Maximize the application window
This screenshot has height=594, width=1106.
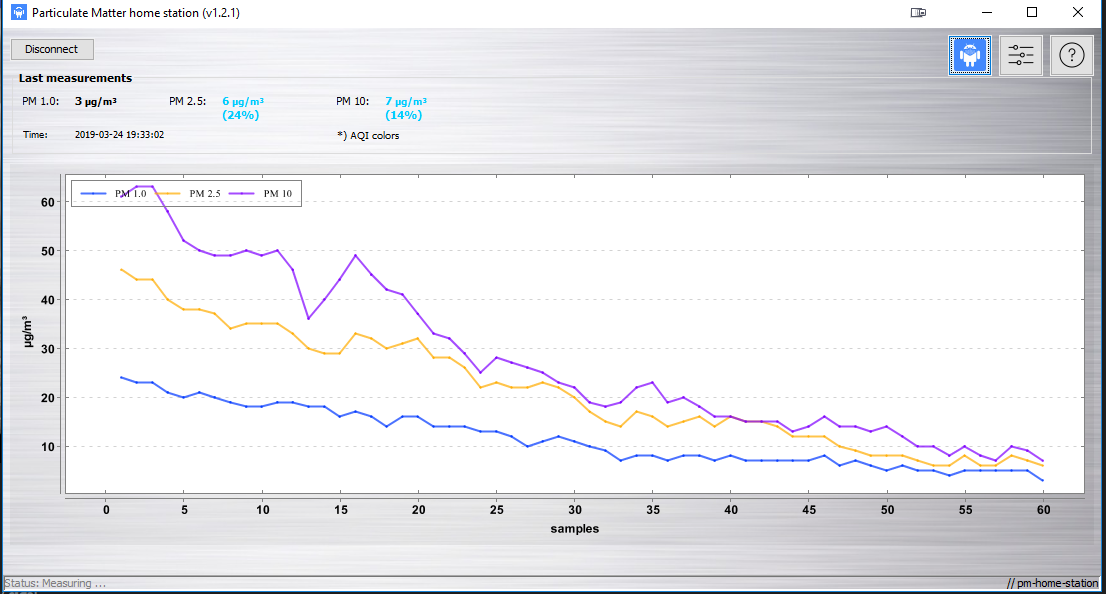pyautogui.click(x=1032, y=13)
